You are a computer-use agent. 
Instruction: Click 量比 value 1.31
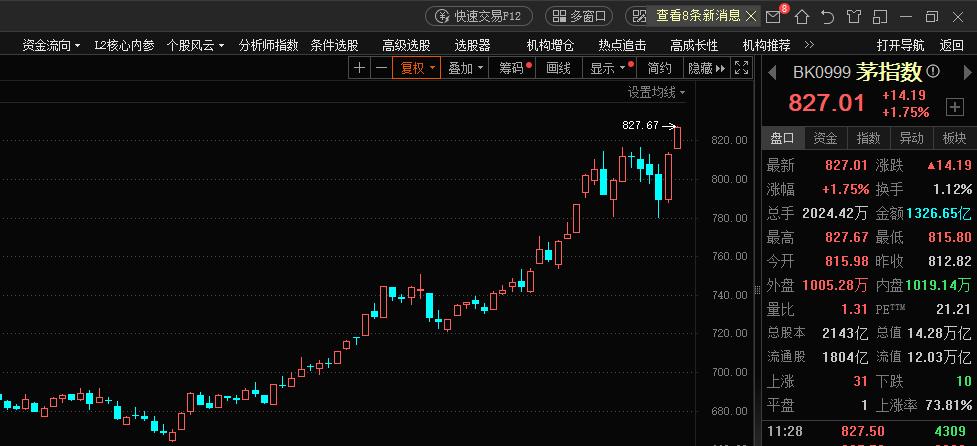coord(854,309)
